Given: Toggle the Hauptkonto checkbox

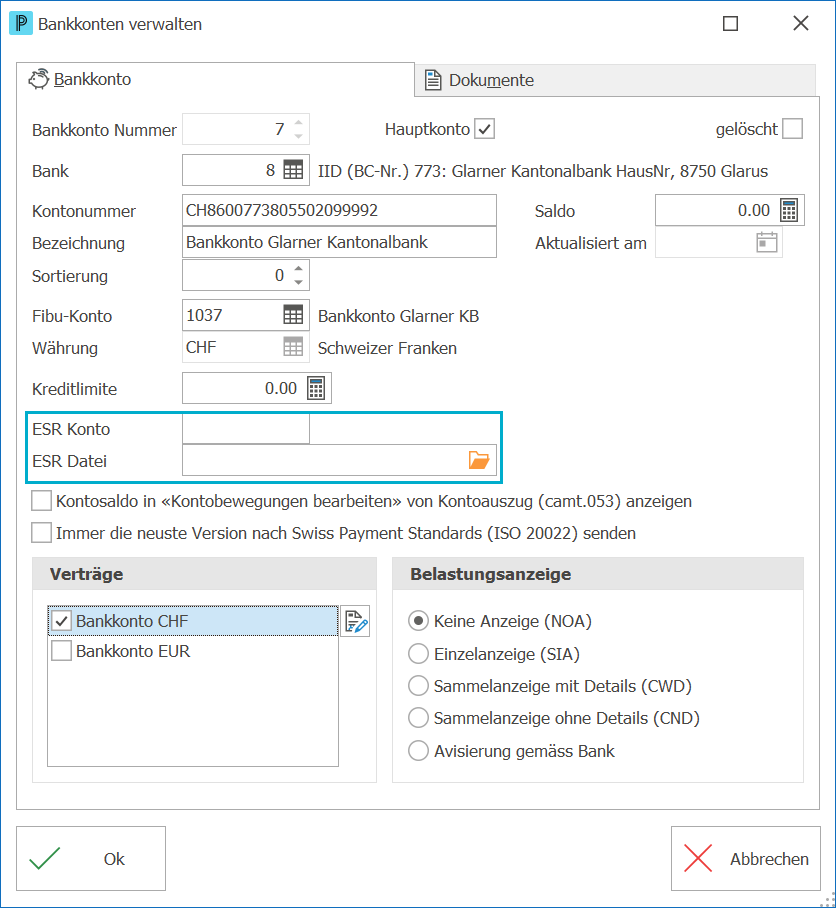Looking at the screenshot, I should (x=485, y=129).
